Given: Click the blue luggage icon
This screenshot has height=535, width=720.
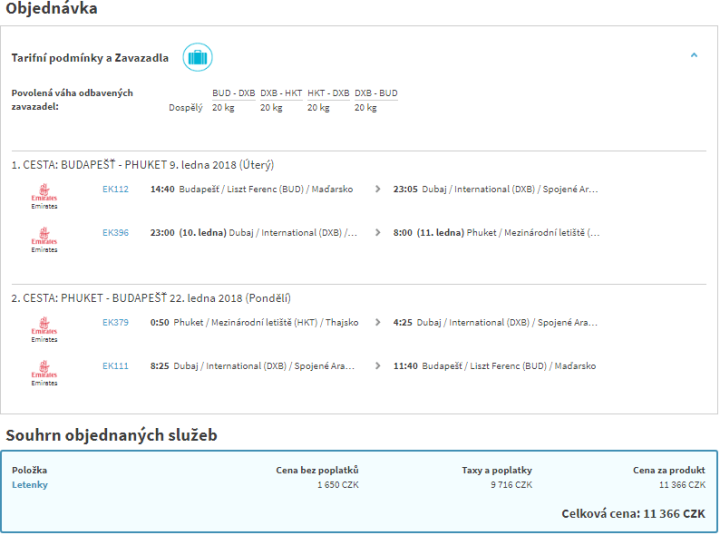Looking at the screenshot, I should (197, 57).
